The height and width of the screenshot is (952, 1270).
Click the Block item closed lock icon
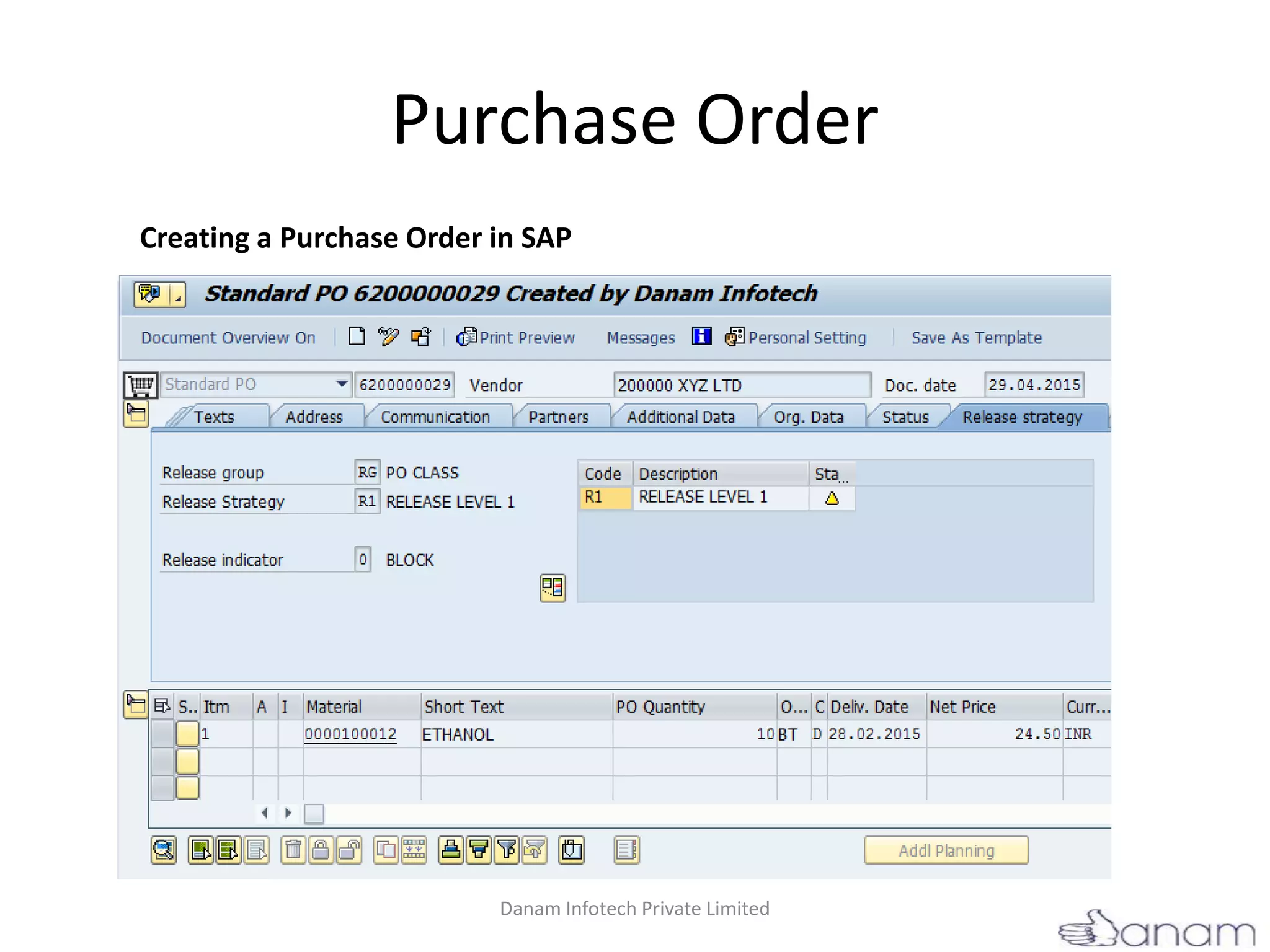[321, 850]
